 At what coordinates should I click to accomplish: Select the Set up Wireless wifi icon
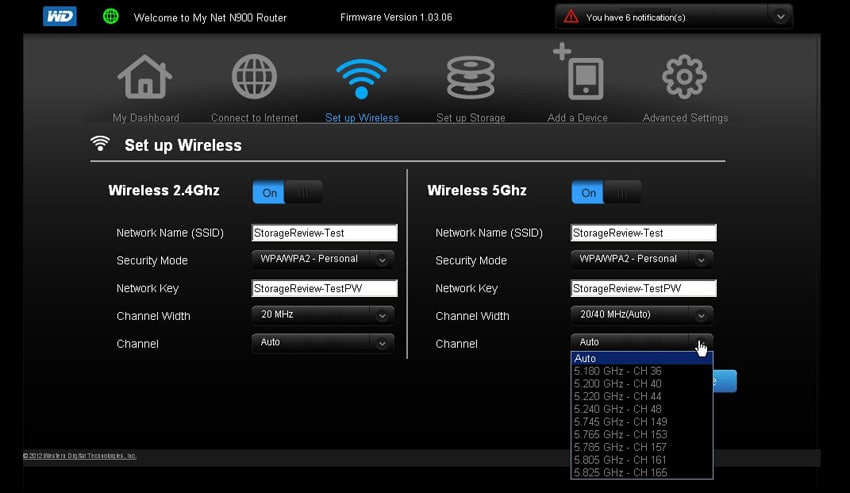(362, 78)
